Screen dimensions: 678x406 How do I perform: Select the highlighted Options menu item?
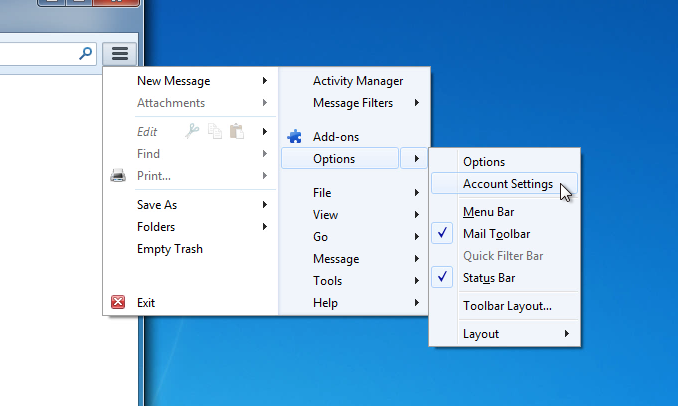tap(340, 159)
